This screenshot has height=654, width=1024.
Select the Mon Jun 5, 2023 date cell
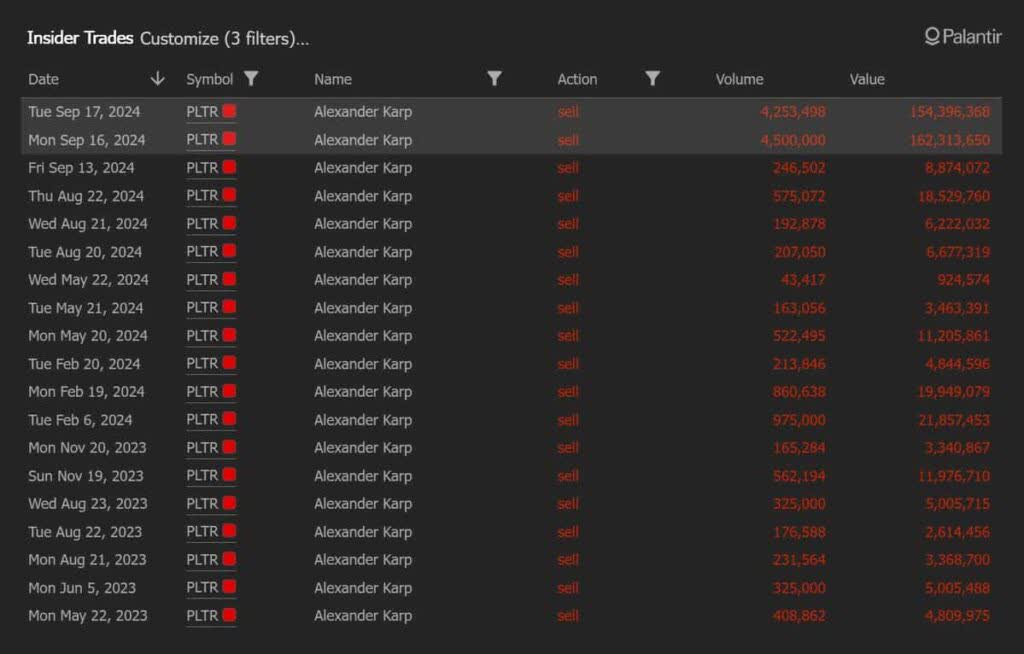(x=82, y=588)
